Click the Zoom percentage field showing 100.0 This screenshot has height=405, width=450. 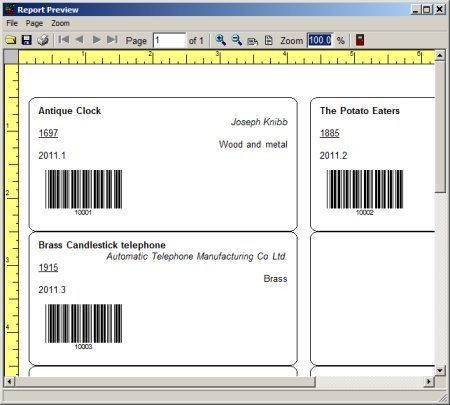pyautogui.click(x=320, y=41)
